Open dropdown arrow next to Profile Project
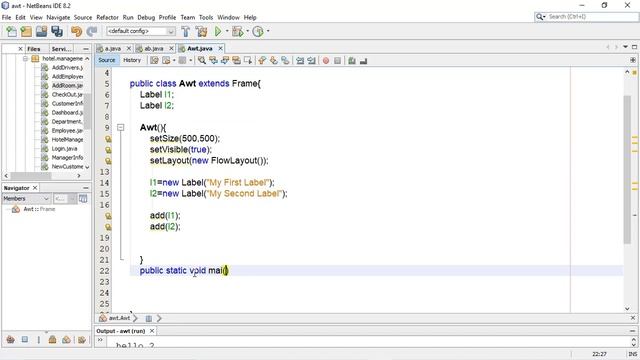Image resolution: width=640 pixels, height=360 pixels. tap(268, 31)
